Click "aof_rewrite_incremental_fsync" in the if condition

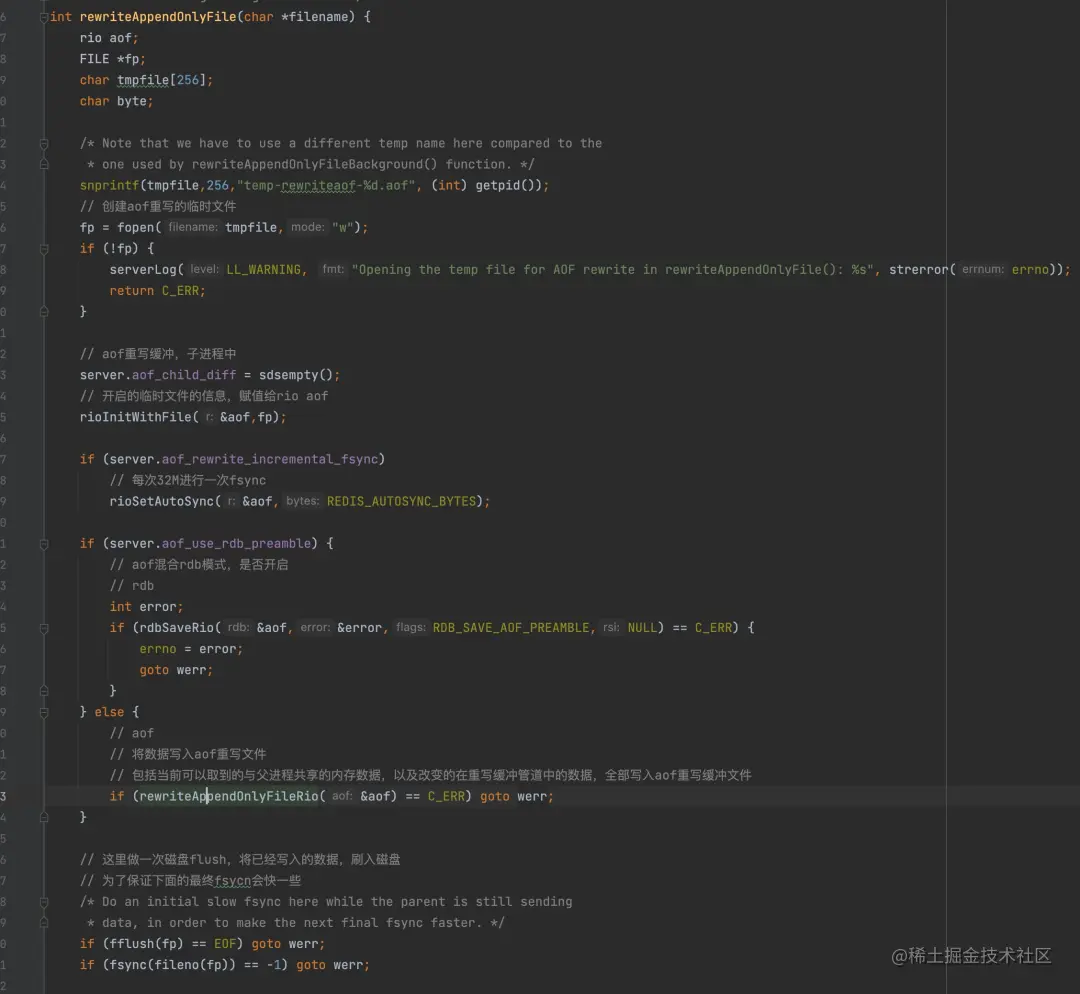tap(270, 459)
